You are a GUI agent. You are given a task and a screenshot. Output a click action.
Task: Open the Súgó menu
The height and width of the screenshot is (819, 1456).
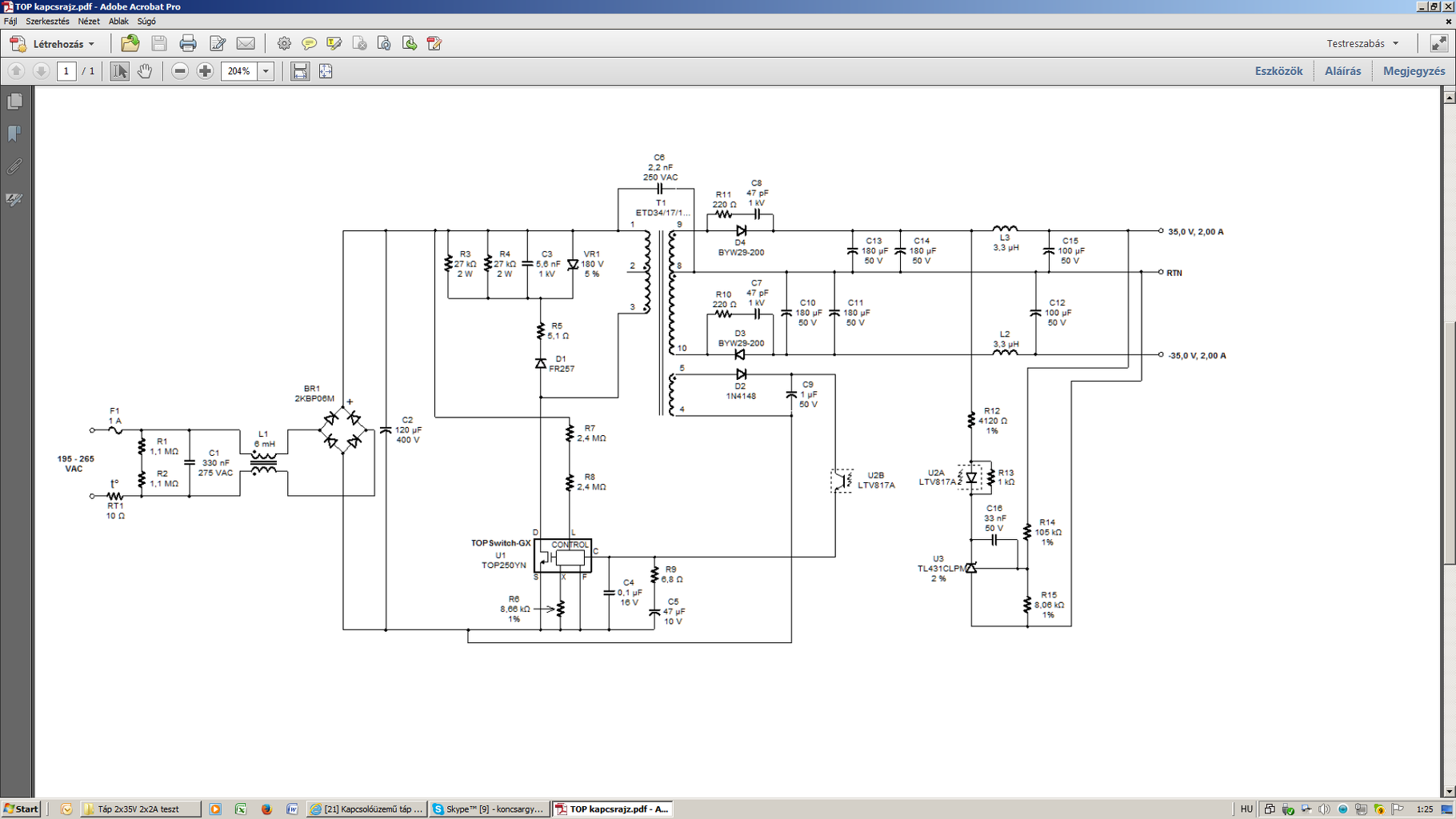[146, 22]
